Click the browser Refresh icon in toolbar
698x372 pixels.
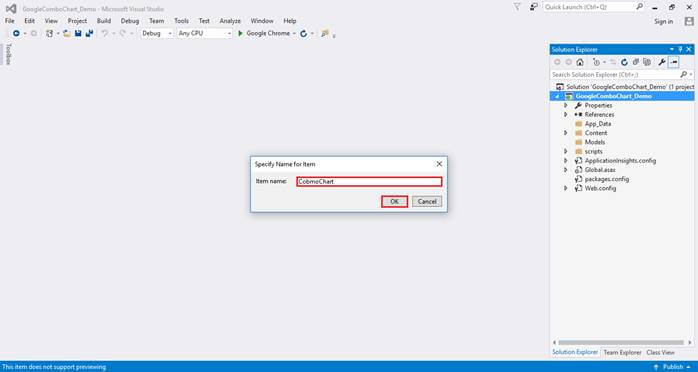tap(304, 33)
